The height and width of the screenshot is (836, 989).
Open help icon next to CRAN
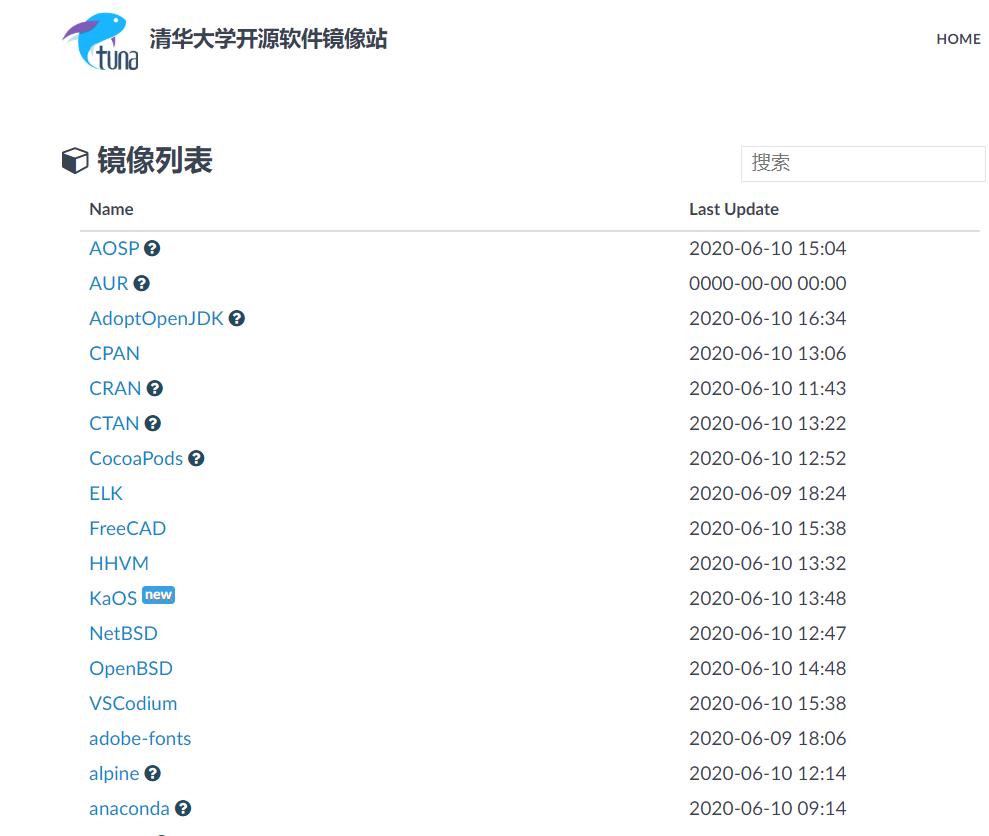(x=155, y=389)
